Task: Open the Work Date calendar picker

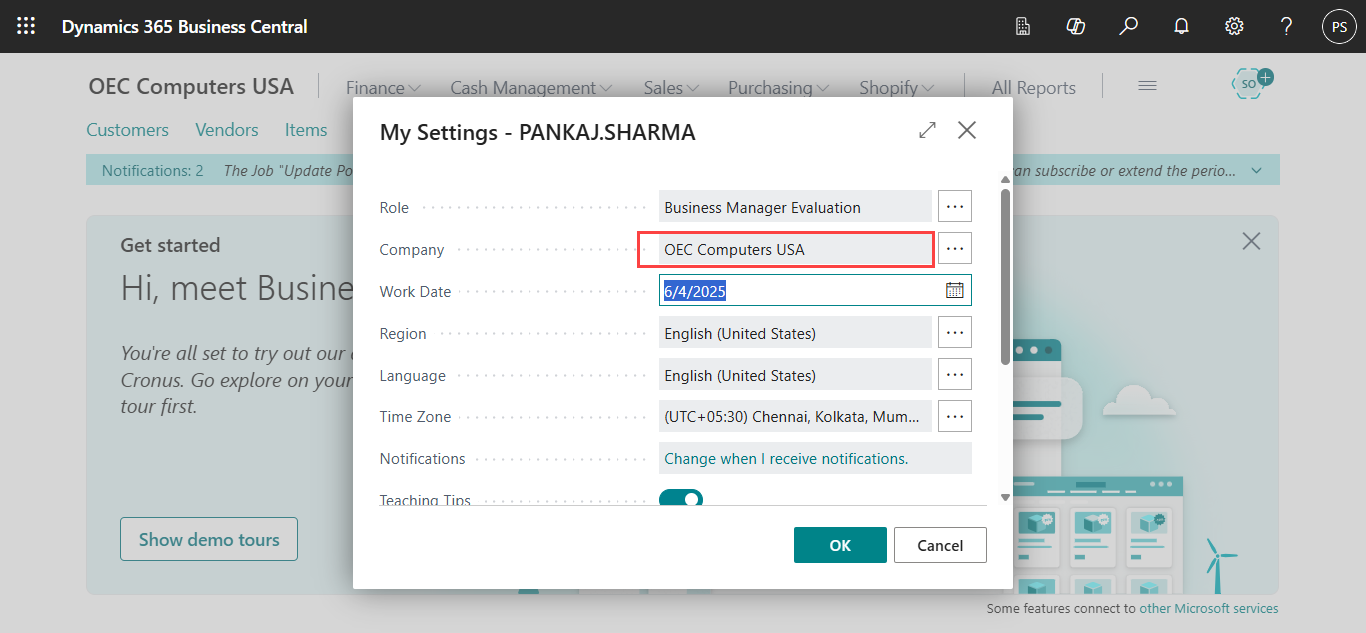Action: (x=954, y=291)
